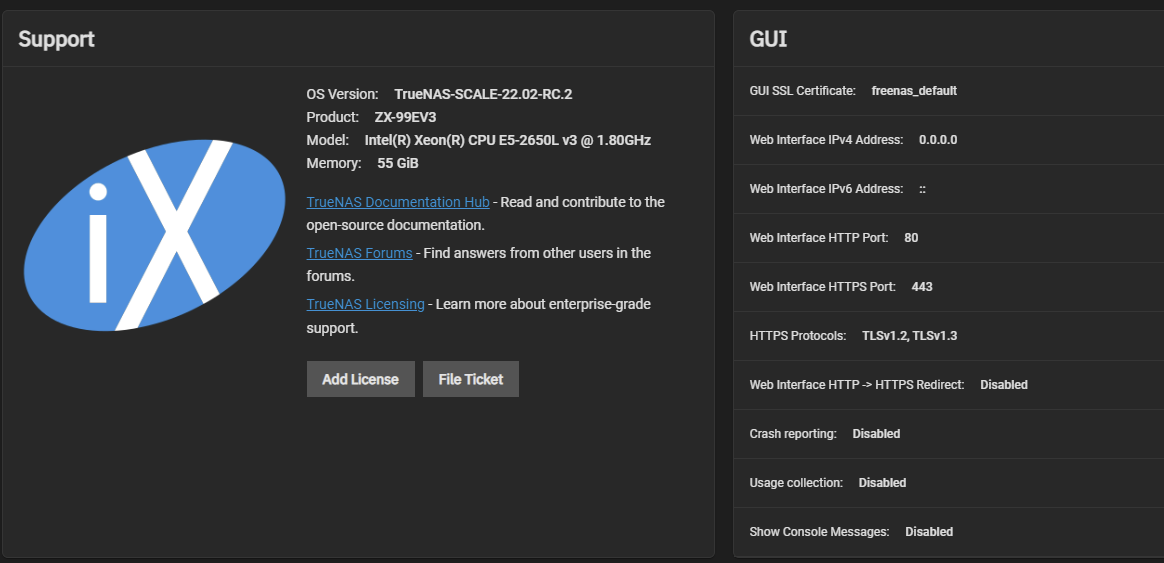The width and height of the screenshot is (1164, 563).
Task: Select the memory value 55 GiB
Action: coord(398,163)
